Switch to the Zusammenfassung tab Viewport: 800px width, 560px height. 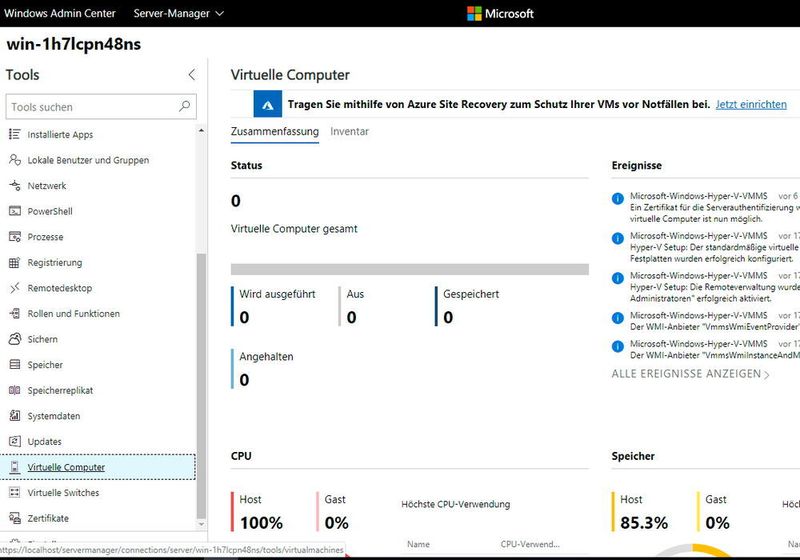pos(274,132)
